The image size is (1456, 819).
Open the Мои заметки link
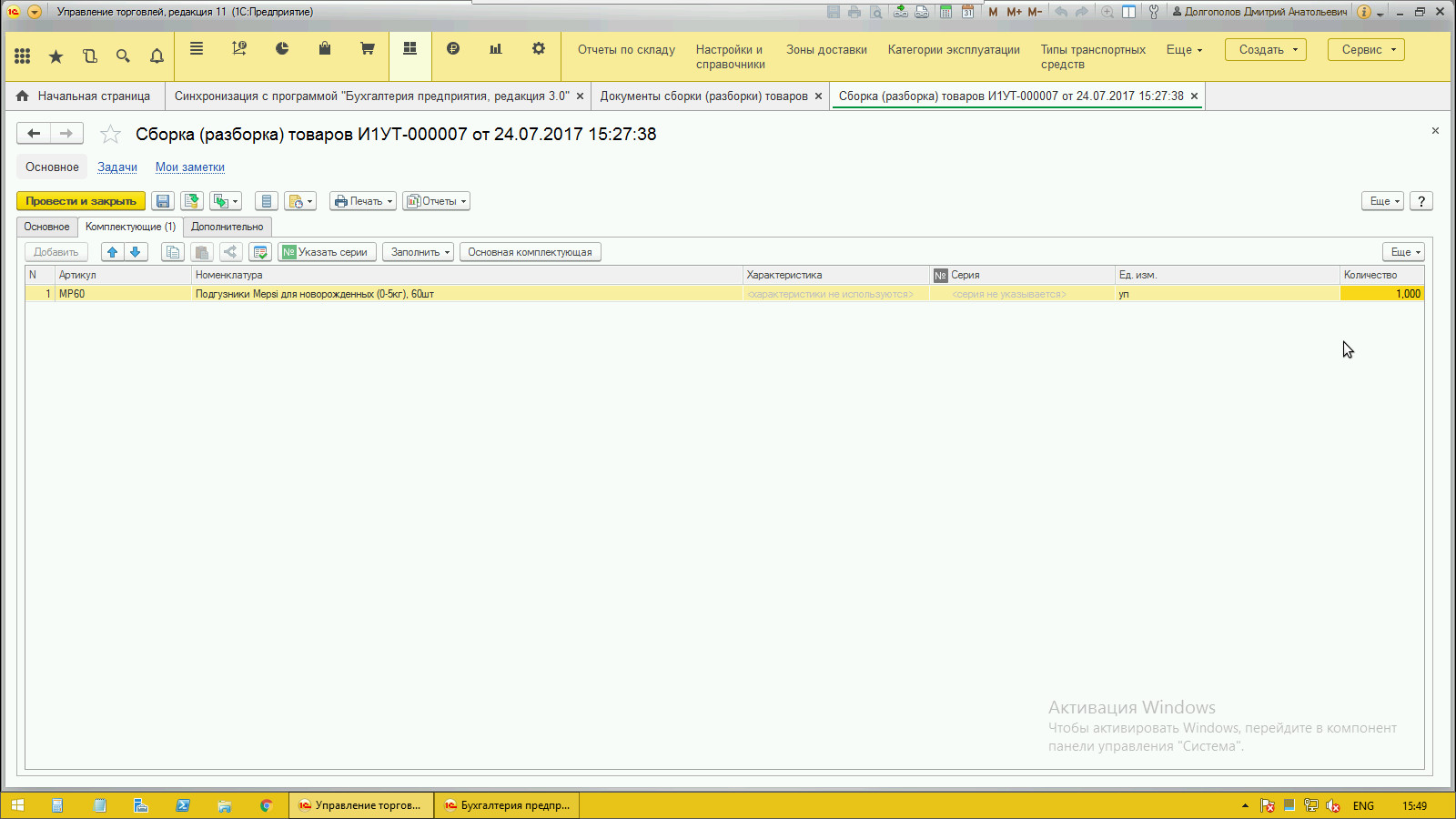(x=189, y=167)
